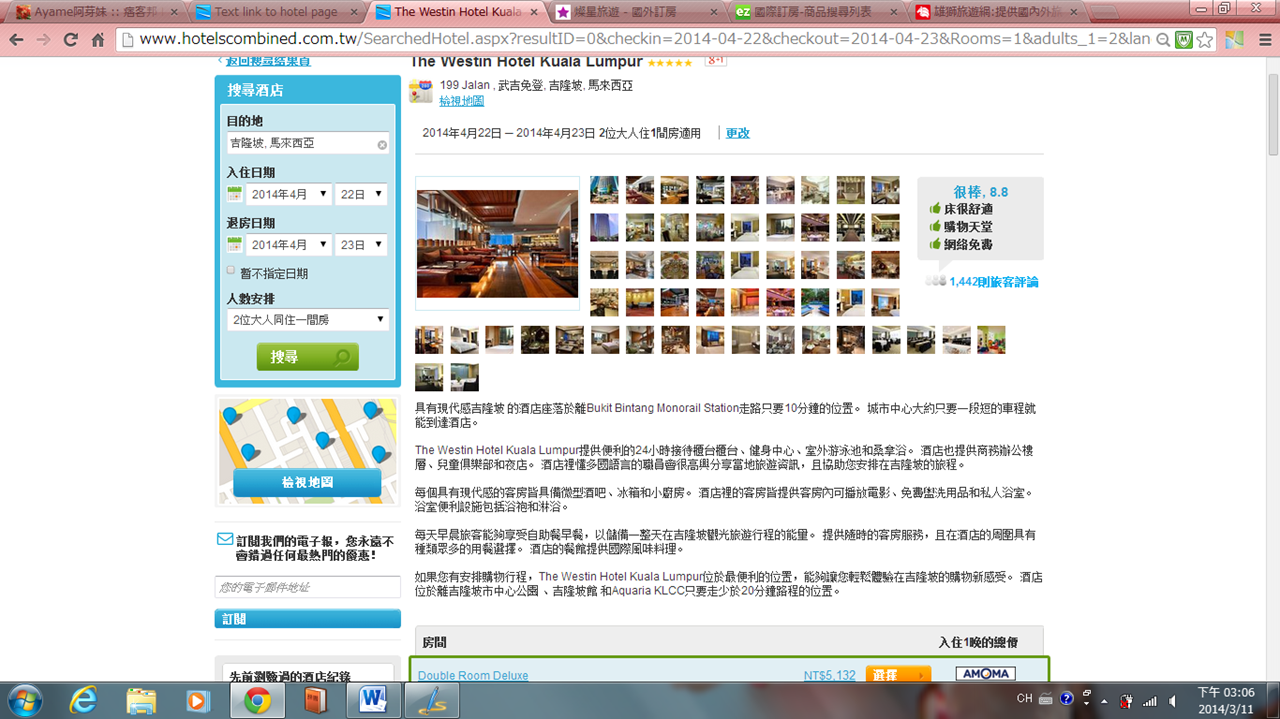Click the CH language indicator in tray
Screen dimensions: 1280x719
[1024, 698]
